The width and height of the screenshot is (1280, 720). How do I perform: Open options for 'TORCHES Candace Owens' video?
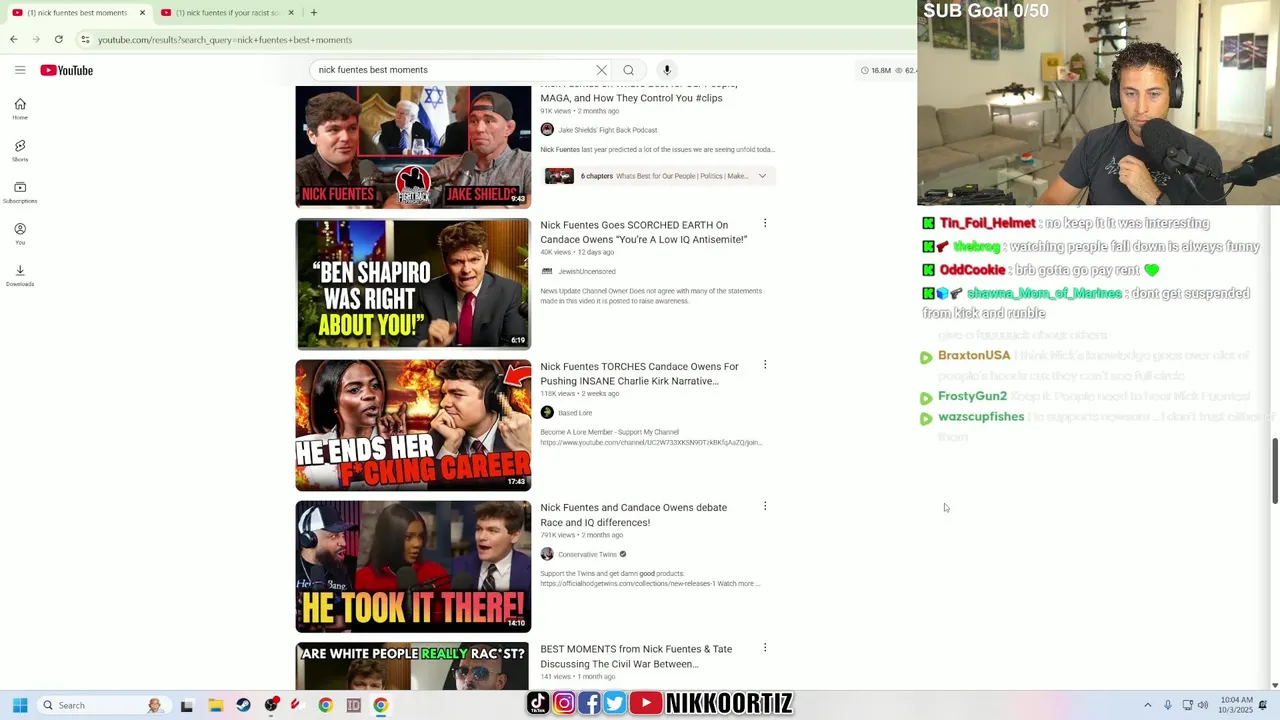pos(765,365)
